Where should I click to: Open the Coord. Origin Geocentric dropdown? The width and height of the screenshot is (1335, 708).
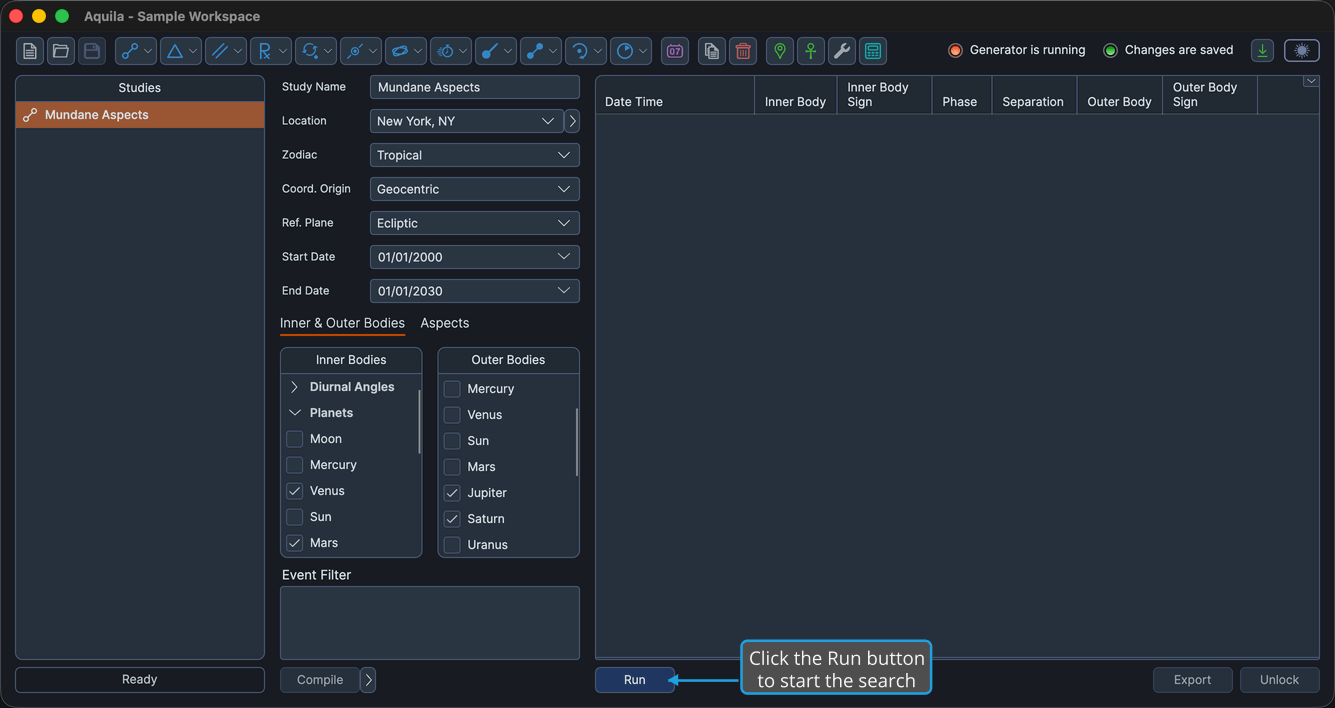click(475, 189)
